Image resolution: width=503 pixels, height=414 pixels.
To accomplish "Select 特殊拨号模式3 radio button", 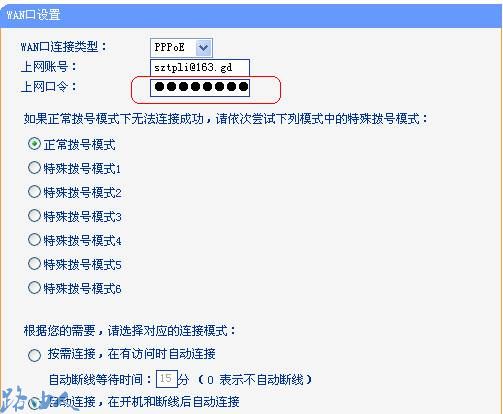I will click(x=34, y=216).
